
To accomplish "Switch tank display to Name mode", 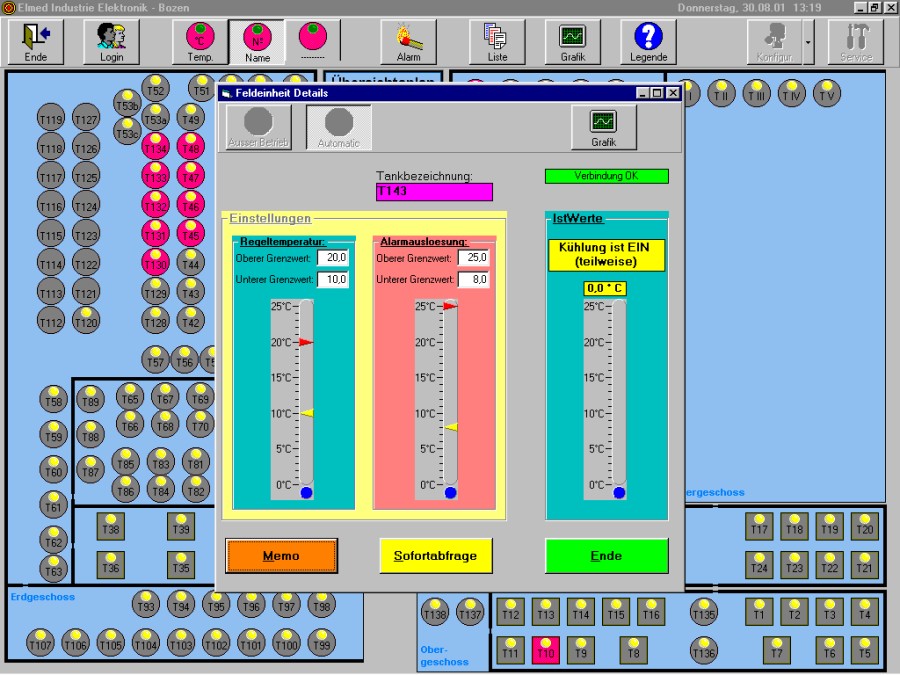I will click(257, 41).
